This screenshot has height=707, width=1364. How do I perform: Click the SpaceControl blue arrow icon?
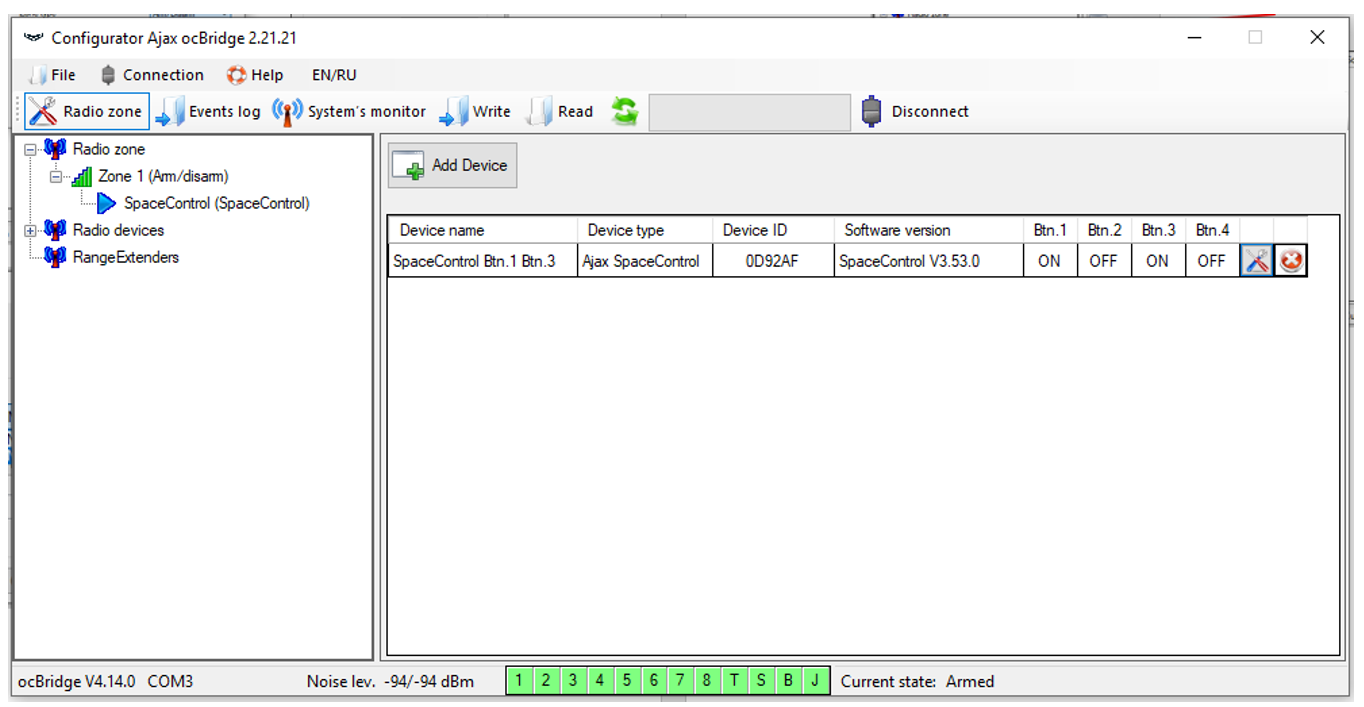point(107,204)
